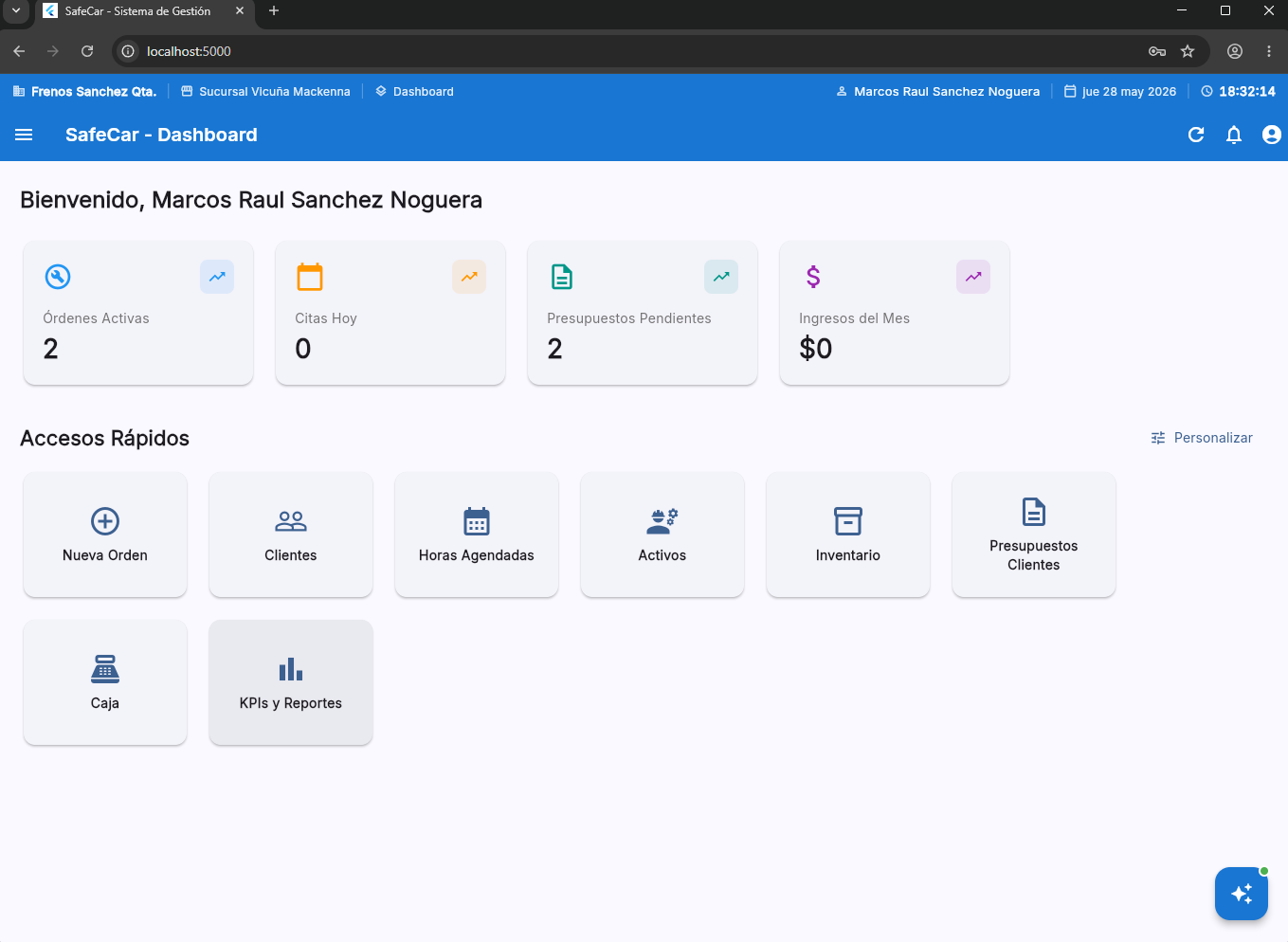Click the date jue 28 may 2026
Screen dimensions: 1288x942
coord(1130,92)
